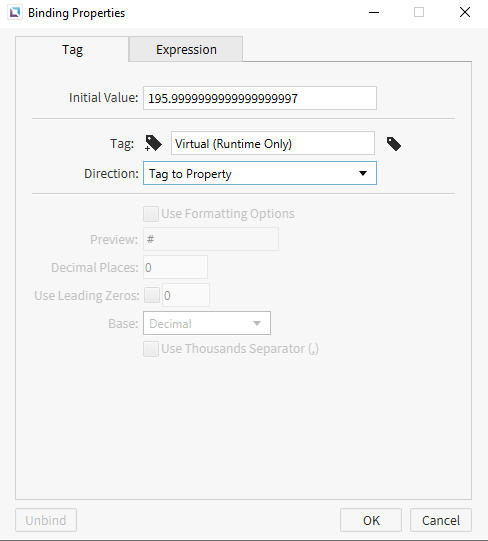
Task: Toggle the Use Leading Zeros checkbox
Action: pos(152,295)
